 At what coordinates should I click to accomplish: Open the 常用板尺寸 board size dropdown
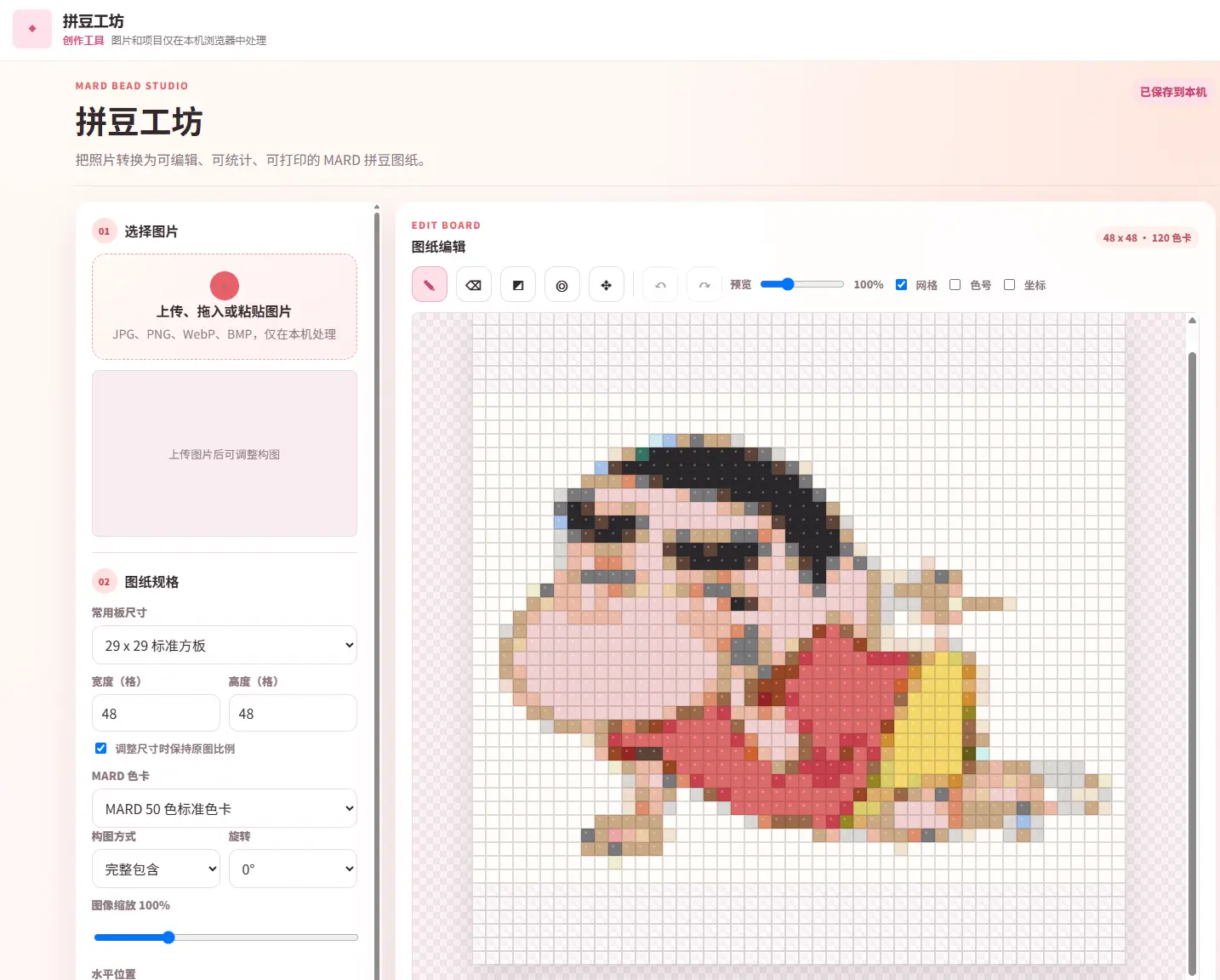click(x=225, y=646)
